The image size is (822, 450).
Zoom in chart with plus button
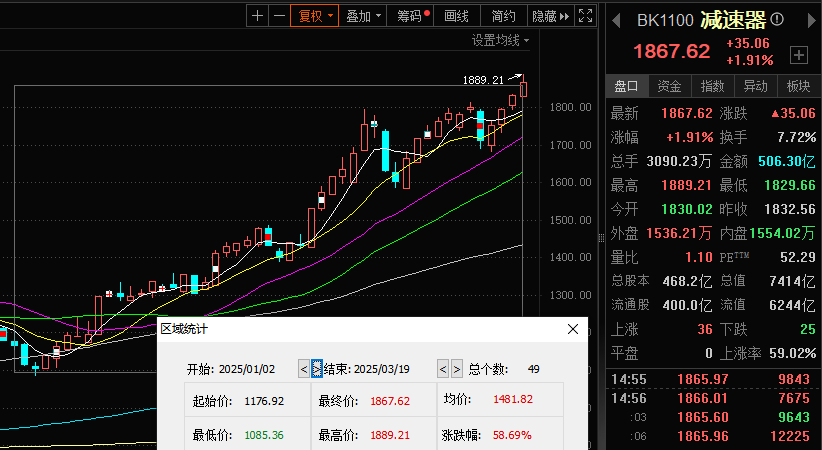[257, 16]
